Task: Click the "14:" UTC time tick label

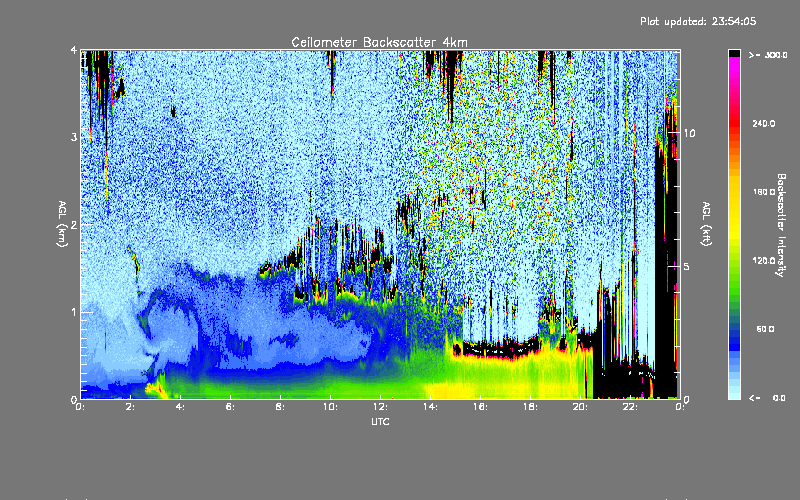Action: coord(430,407)
